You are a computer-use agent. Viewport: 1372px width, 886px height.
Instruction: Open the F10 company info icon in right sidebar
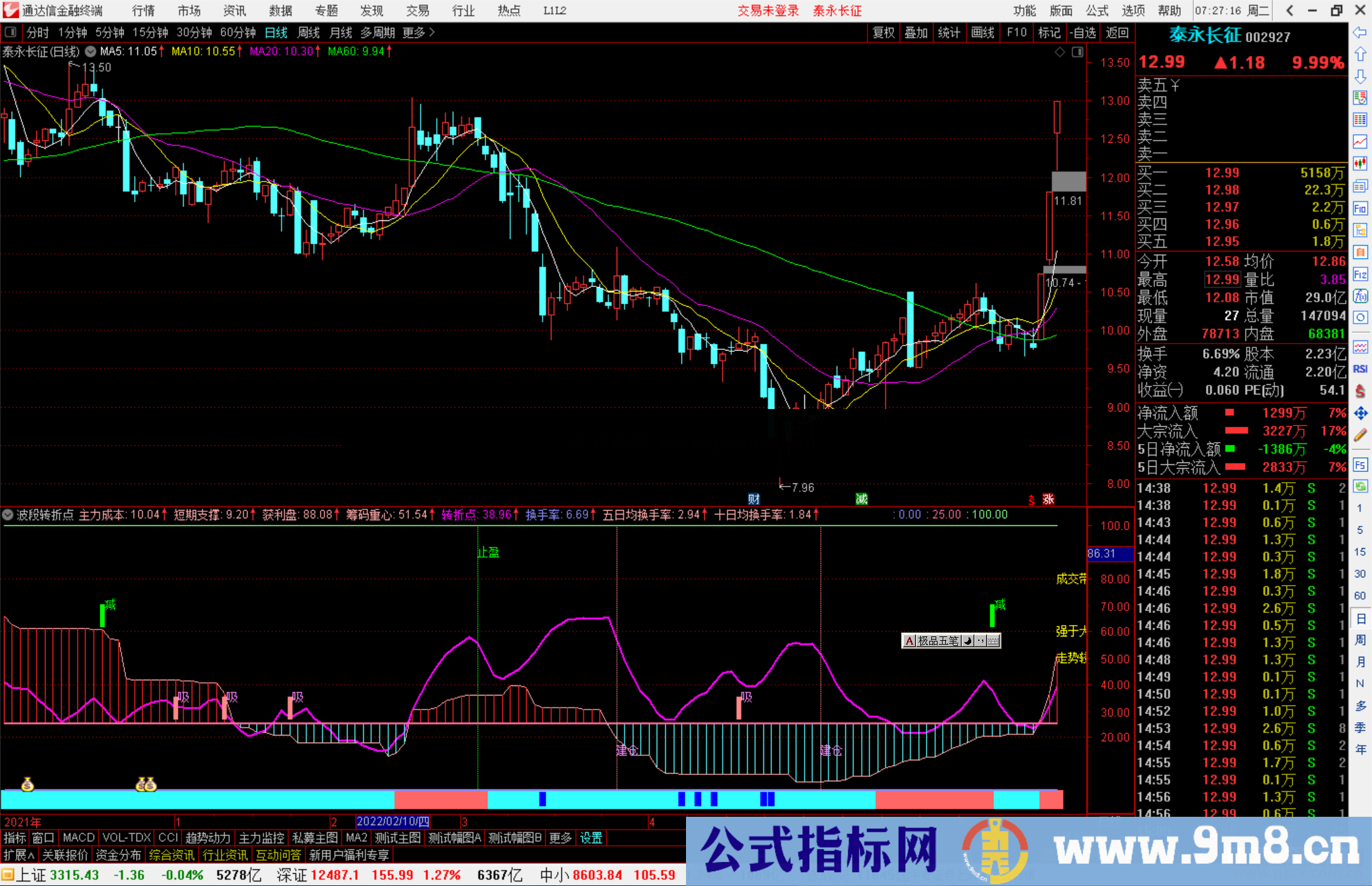(1360, 207)
